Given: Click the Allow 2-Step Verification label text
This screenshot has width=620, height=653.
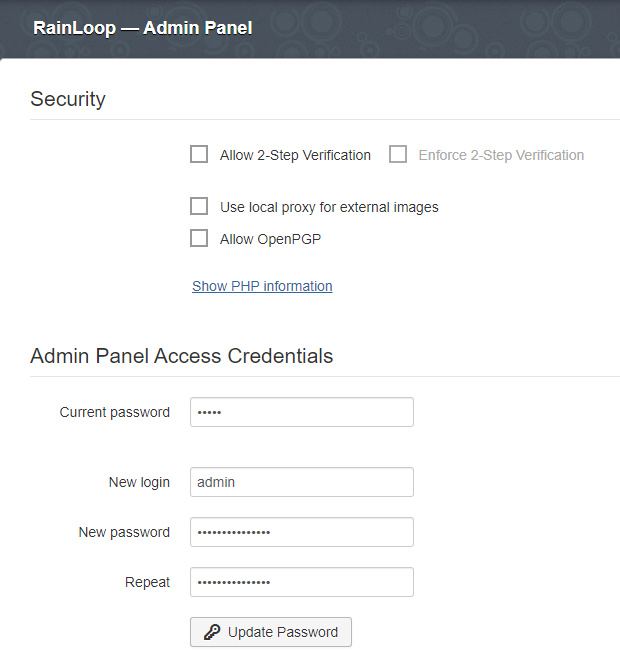Looking at the screenshot, I should tap(295, 155).
